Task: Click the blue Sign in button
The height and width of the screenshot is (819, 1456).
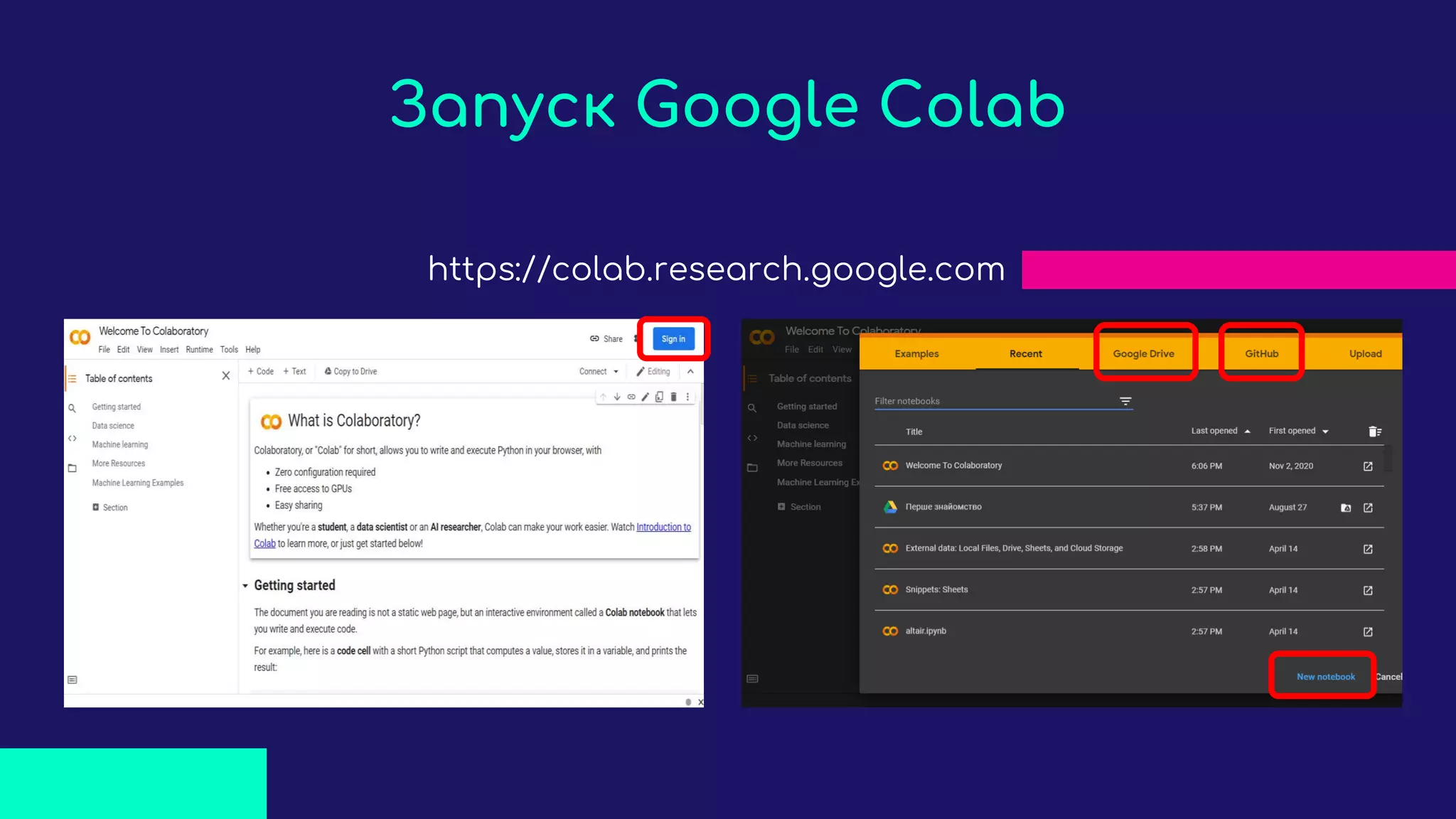Action: click(x=673, y=339)
